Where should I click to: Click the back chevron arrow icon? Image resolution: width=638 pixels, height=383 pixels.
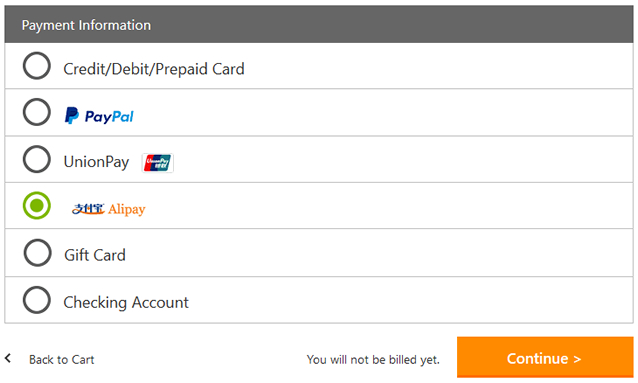coord(8,358)
